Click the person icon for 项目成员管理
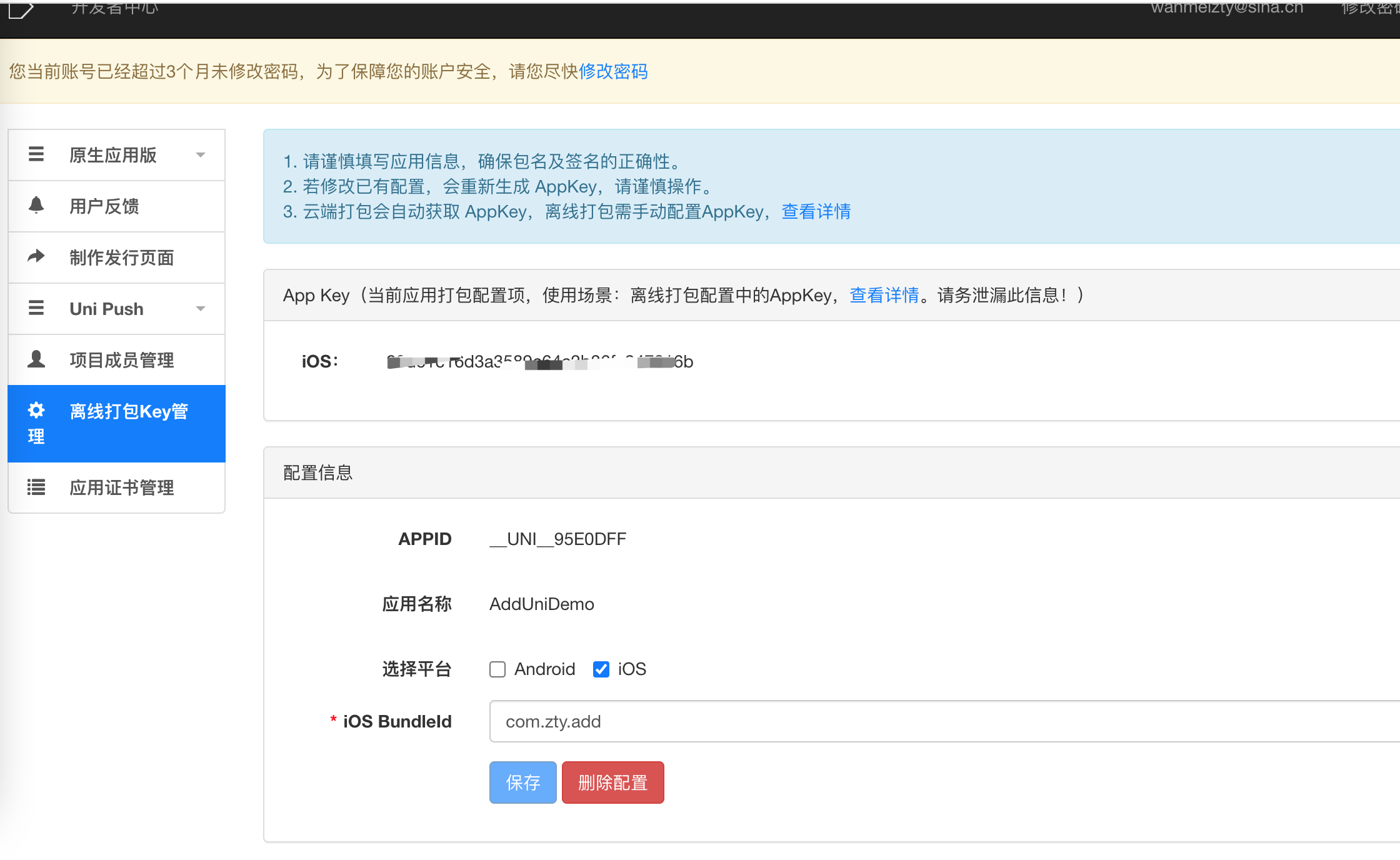 point(36,359)
